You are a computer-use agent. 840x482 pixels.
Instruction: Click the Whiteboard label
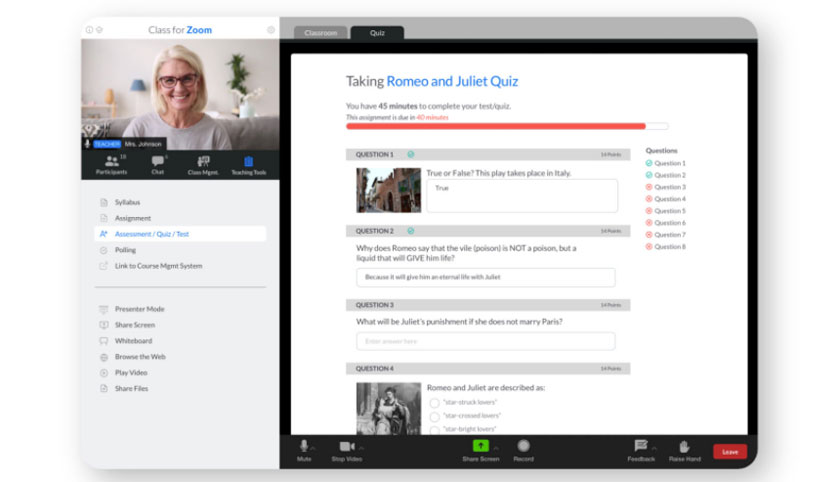(133, 341)
